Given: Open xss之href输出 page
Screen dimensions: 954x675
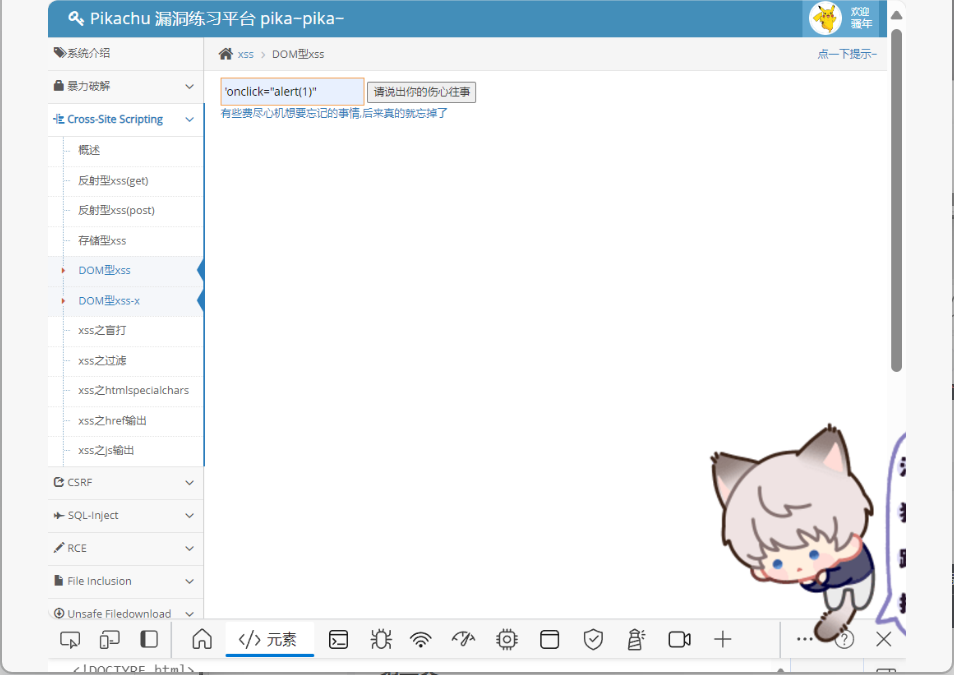Looking at the screenshot, I should click(x=112, y=421).
